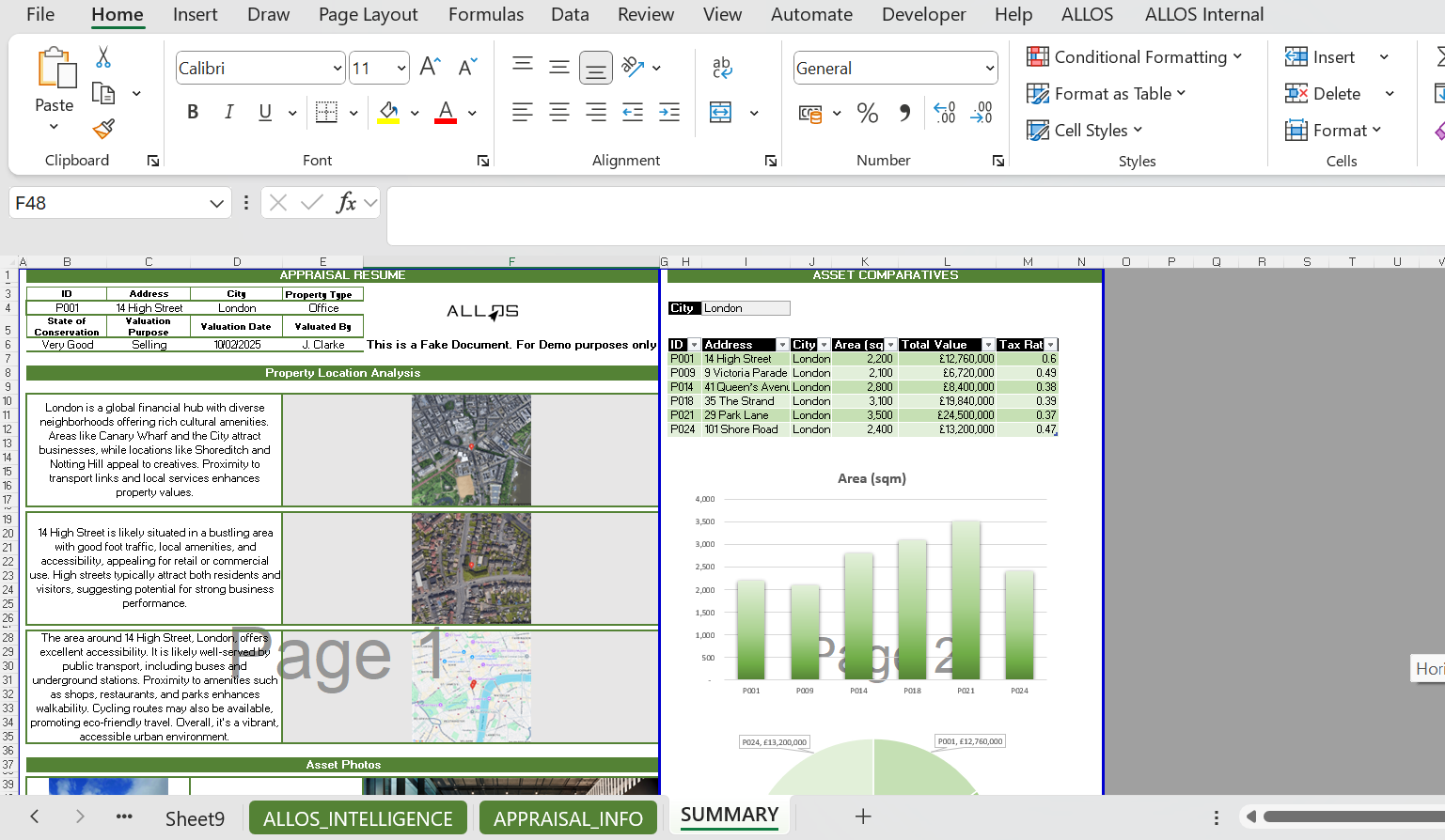1445x840 pixels.
Task: Click the Cut scissors icon
Action: pos(103,57)
